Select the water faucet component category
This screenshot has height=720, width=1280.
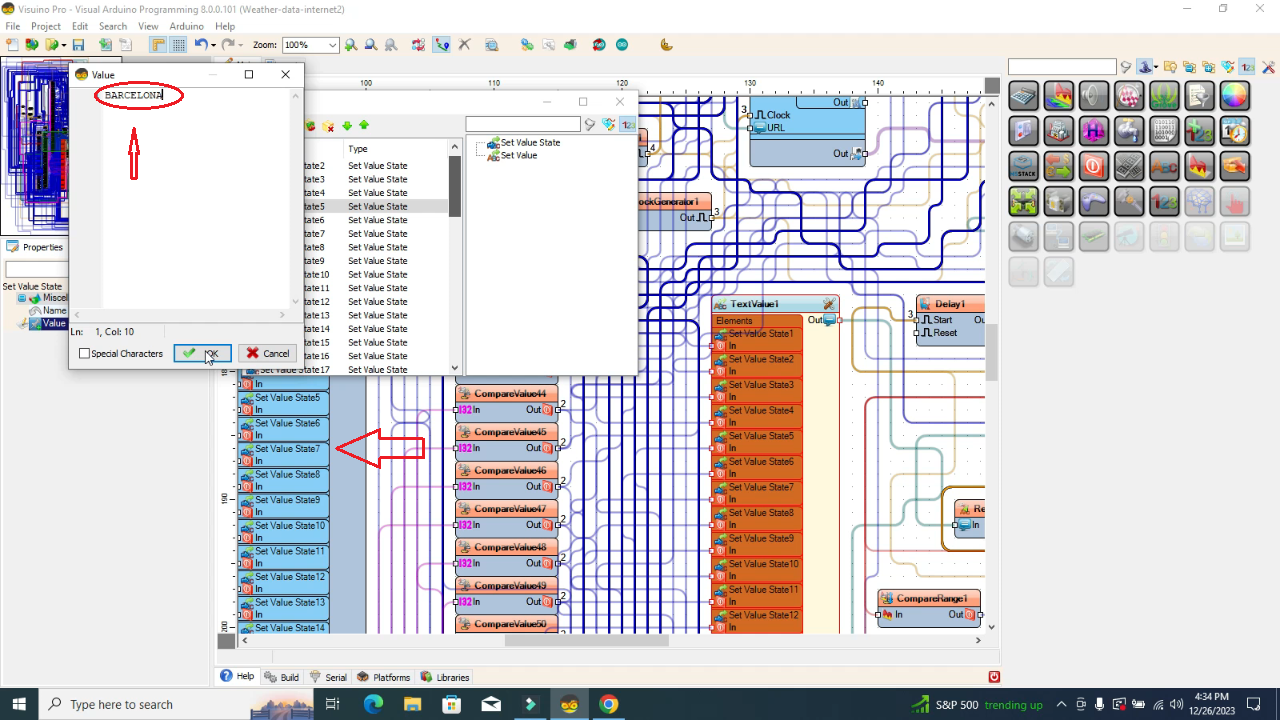[x=1129, y=131]
